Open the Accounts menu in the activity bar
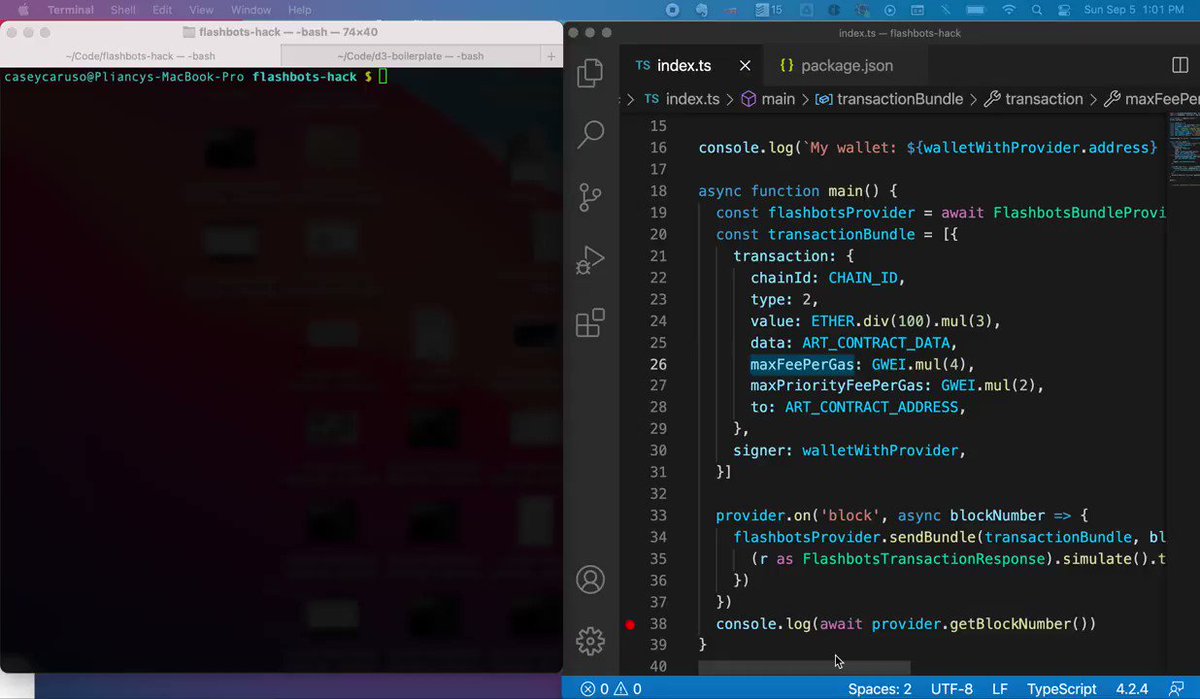The width and height of the screenshot is (1200, 699). [591, 579]
